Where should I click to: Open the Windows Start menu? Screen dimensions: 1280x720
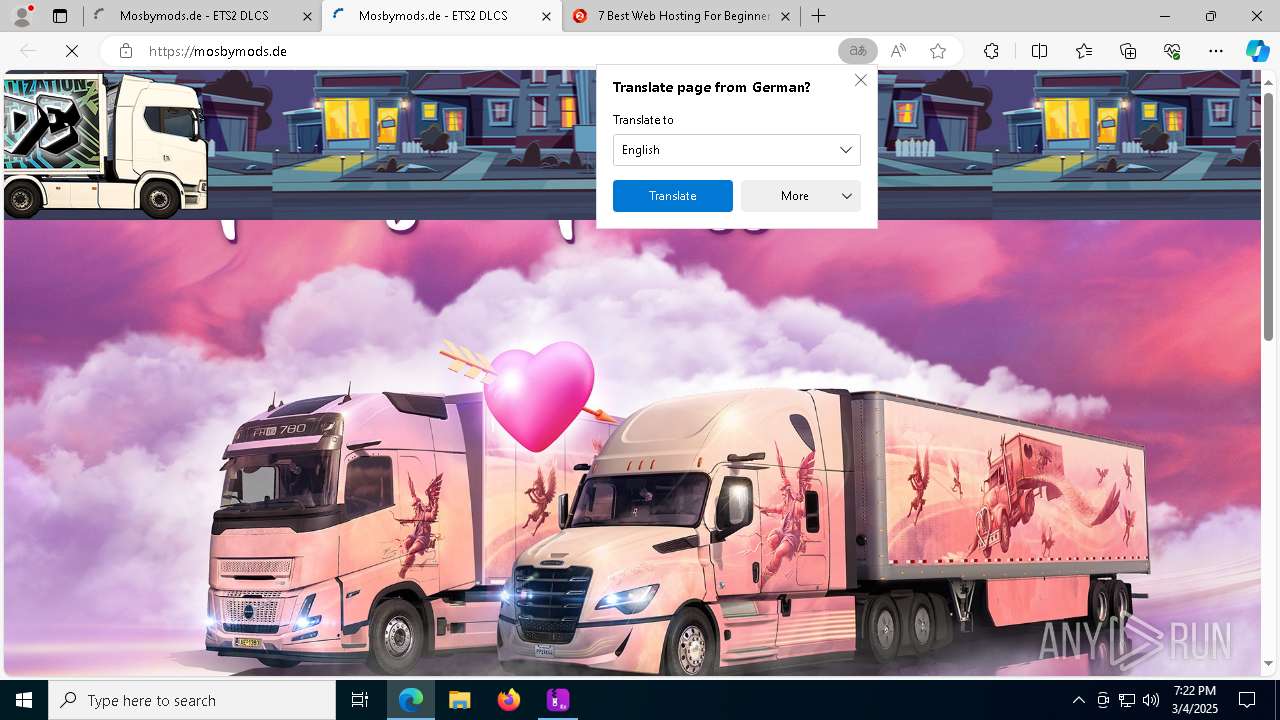click(24, 700)
